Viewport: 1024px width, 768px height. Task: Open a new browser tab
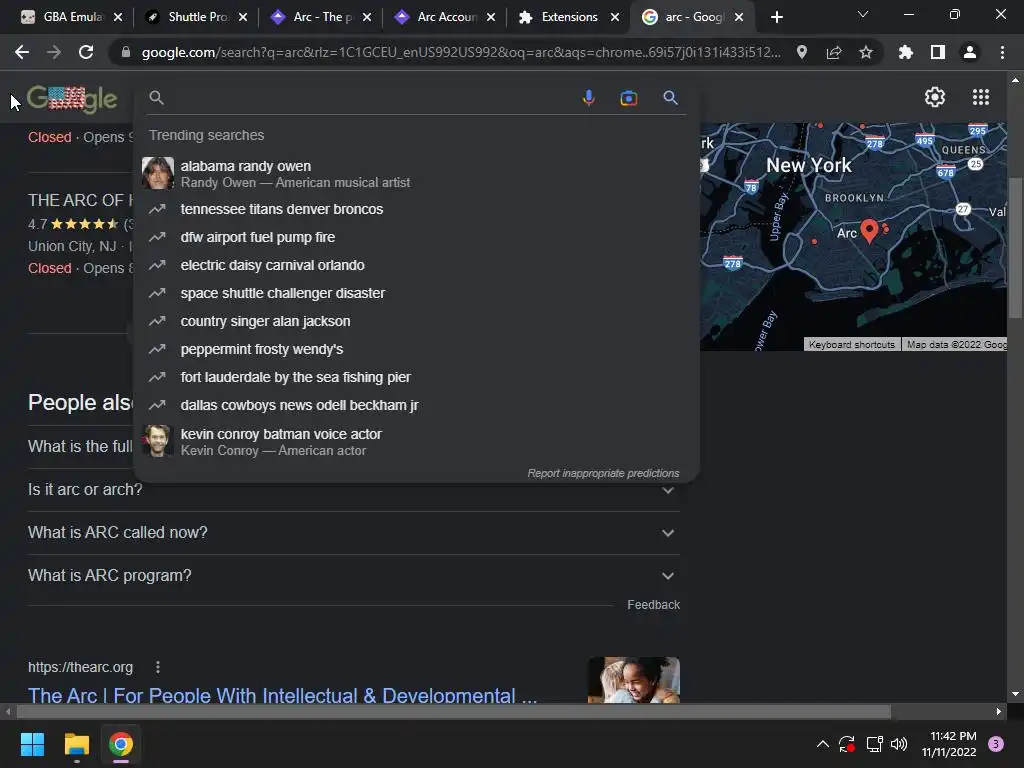click(x=776, y=17)
